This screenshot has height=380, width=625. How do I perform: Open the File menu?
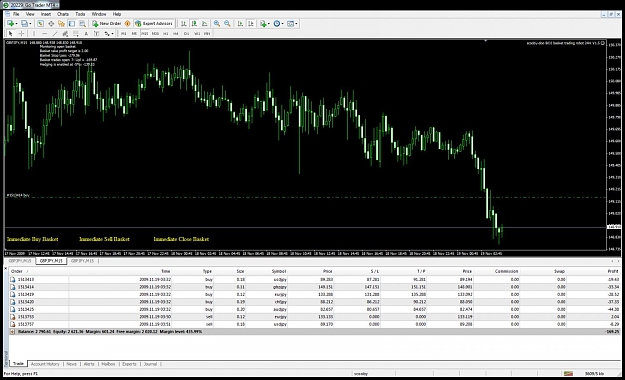tap(16, 14)
